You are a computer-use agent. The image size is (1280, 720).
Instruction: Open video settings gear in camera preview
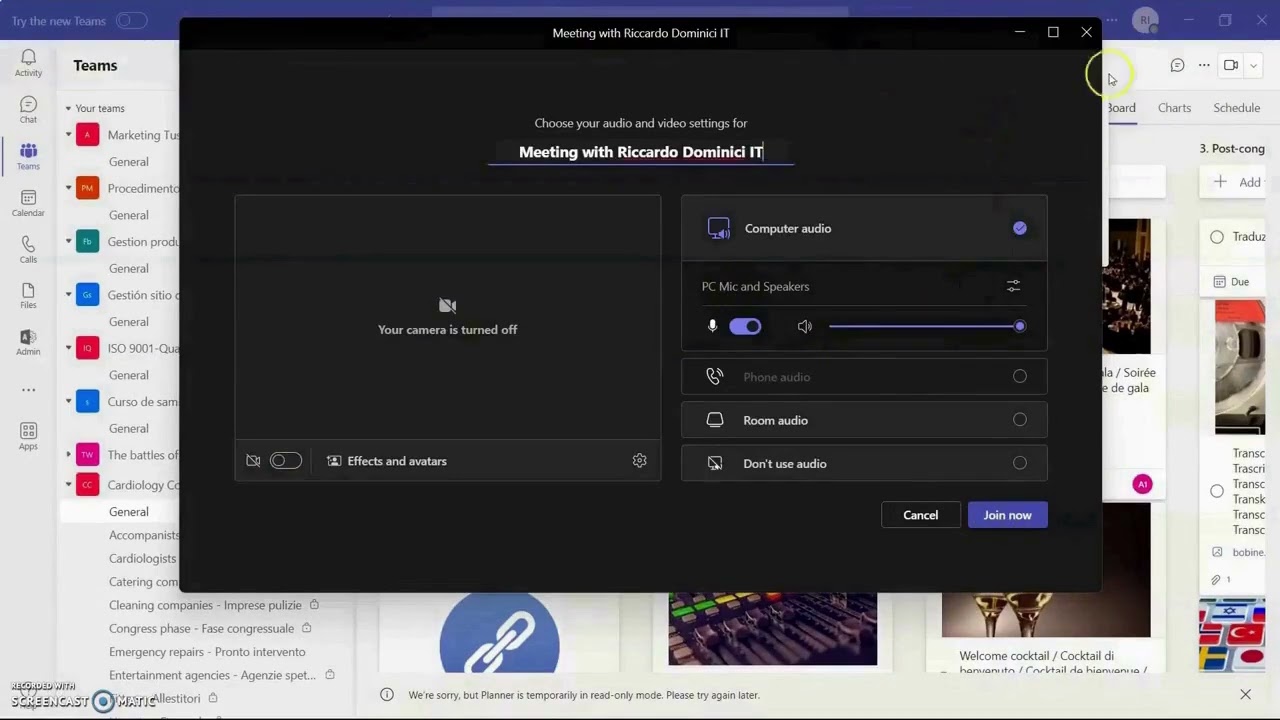(639, 461)
